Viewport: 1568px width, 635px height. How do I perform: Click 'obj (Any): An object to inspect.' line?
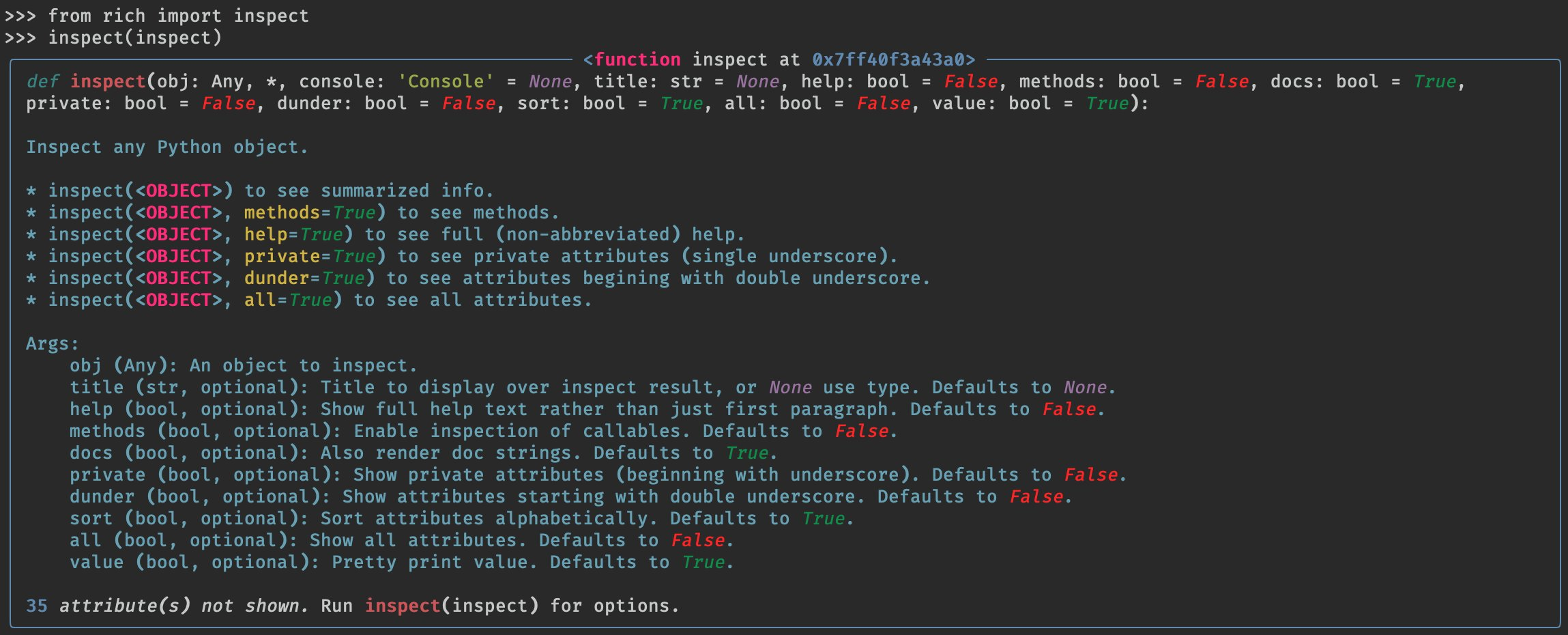[x=243, y=365]
